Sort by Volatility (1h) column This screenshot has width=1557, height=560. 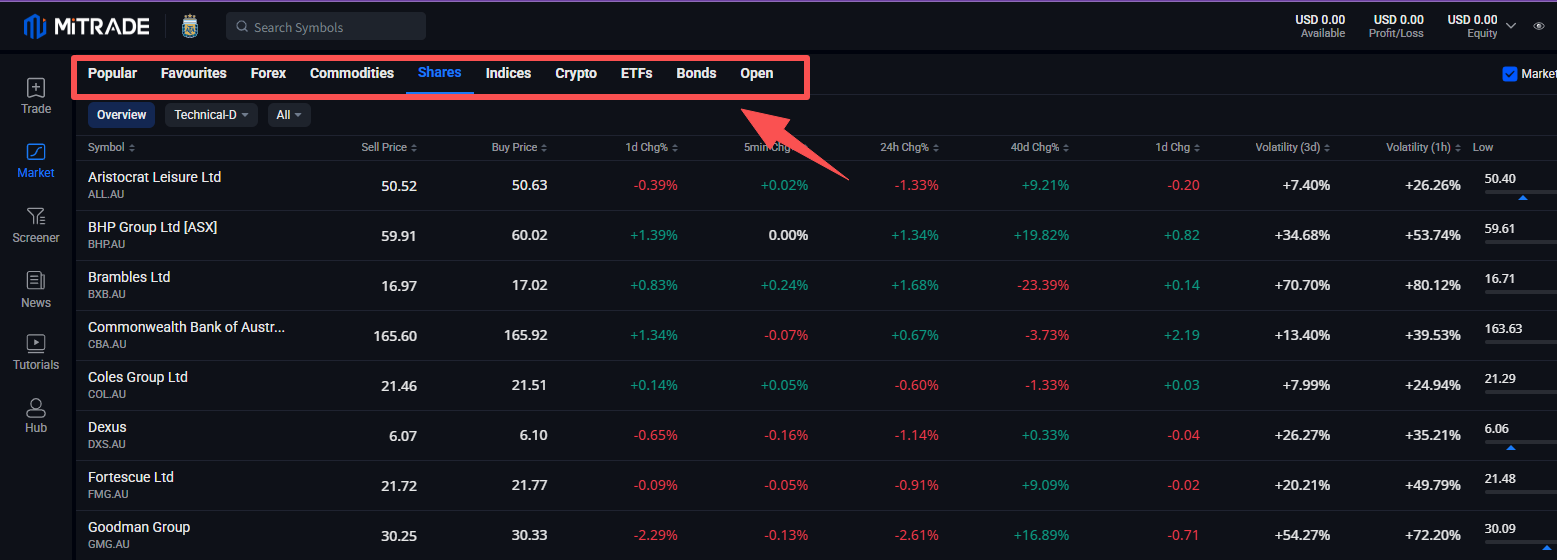pyautogui.click(x=1423, y=147)
